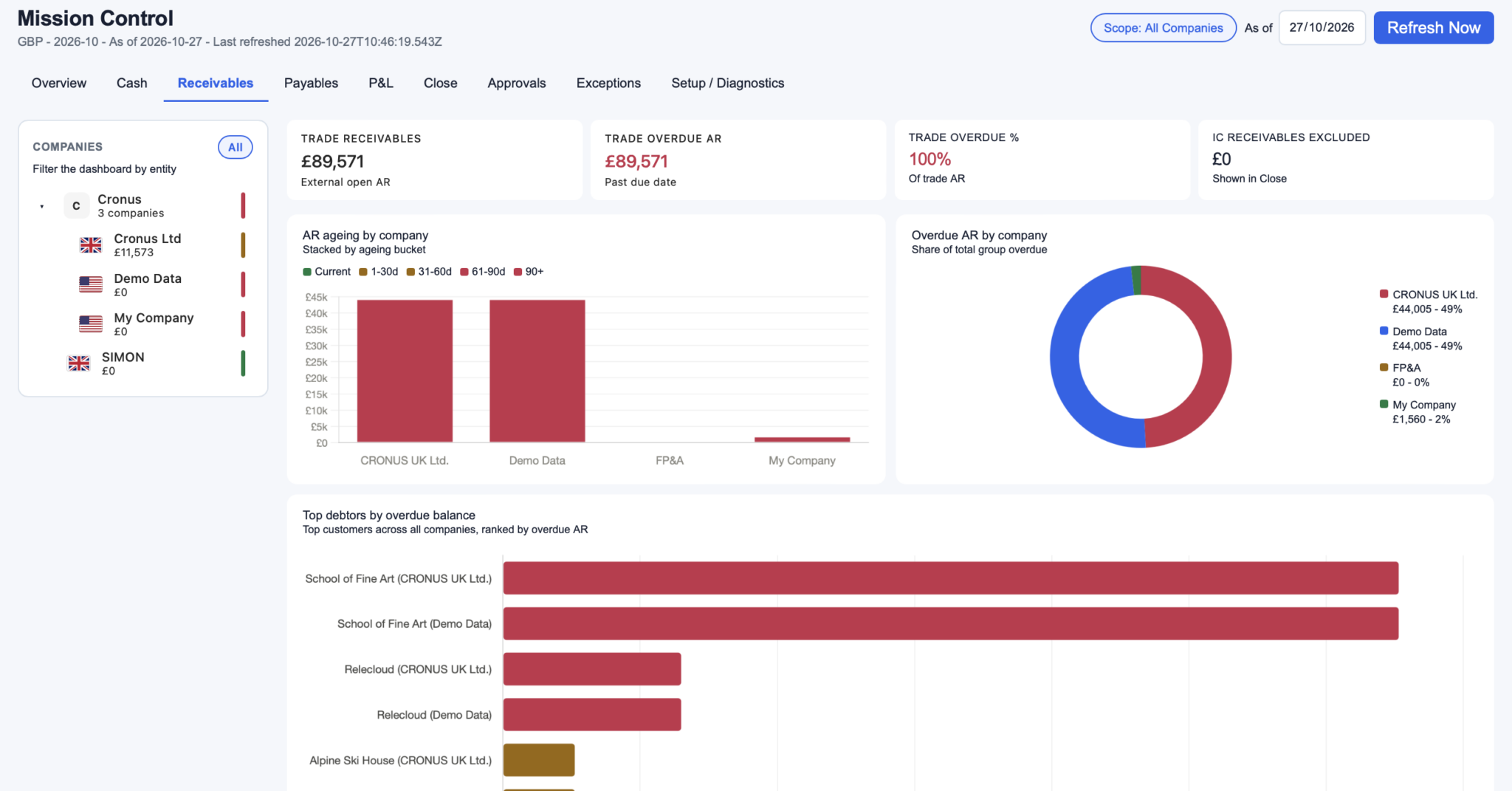1512x791 pixels.
Task: Toggle the 31-60d ageing legend entry
Action: pyautogui.click(x=429, y=272)
